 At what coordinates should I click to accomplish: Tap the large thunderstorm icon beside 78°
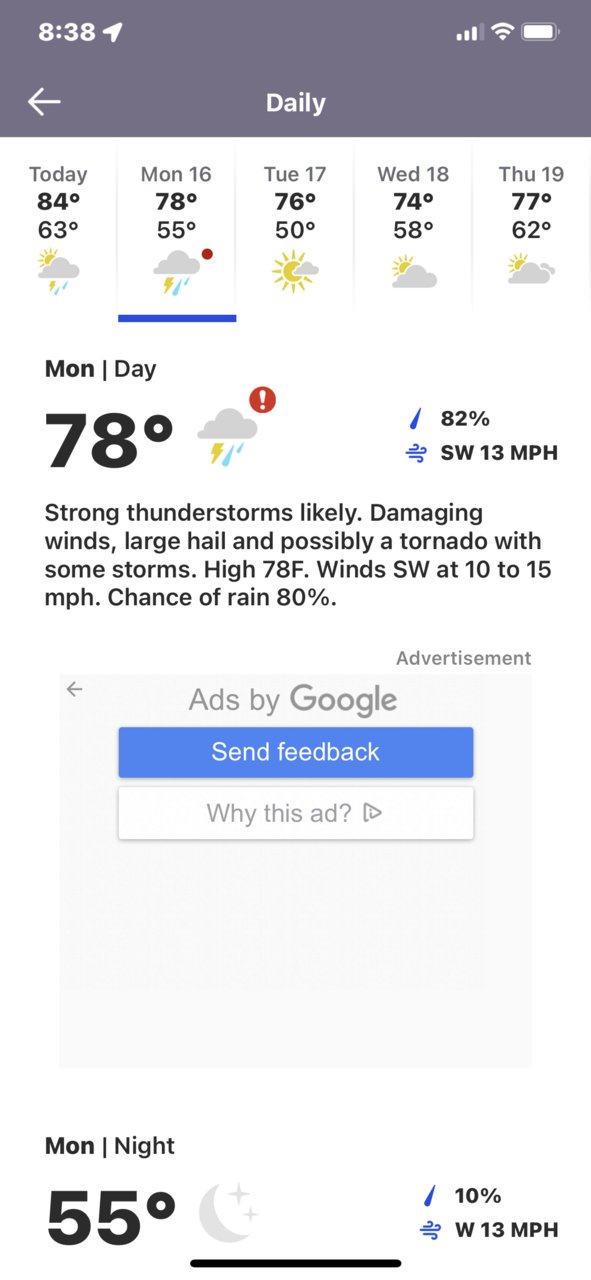coord(227,439)
